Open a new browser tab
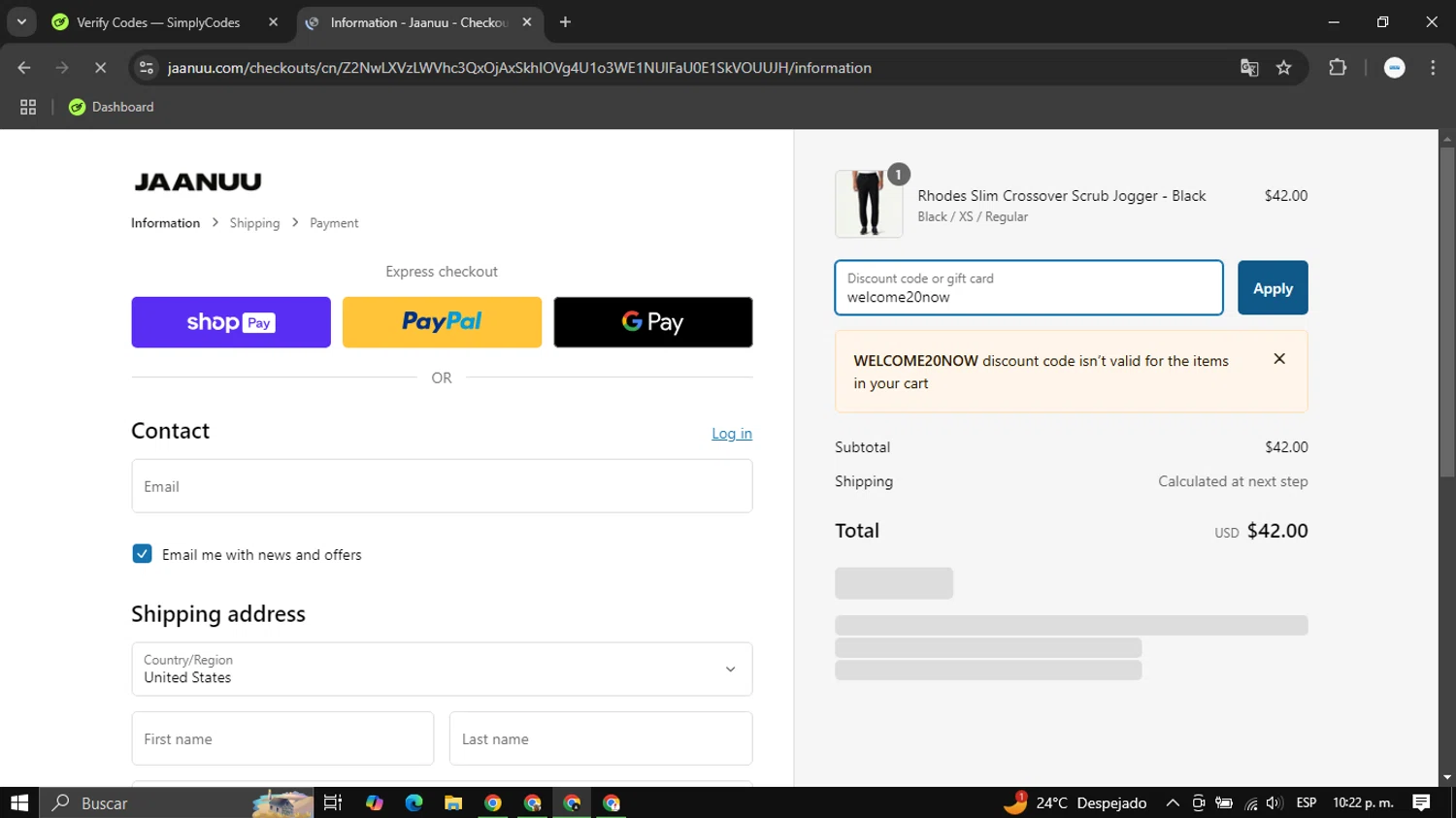 tap(565, 22)
